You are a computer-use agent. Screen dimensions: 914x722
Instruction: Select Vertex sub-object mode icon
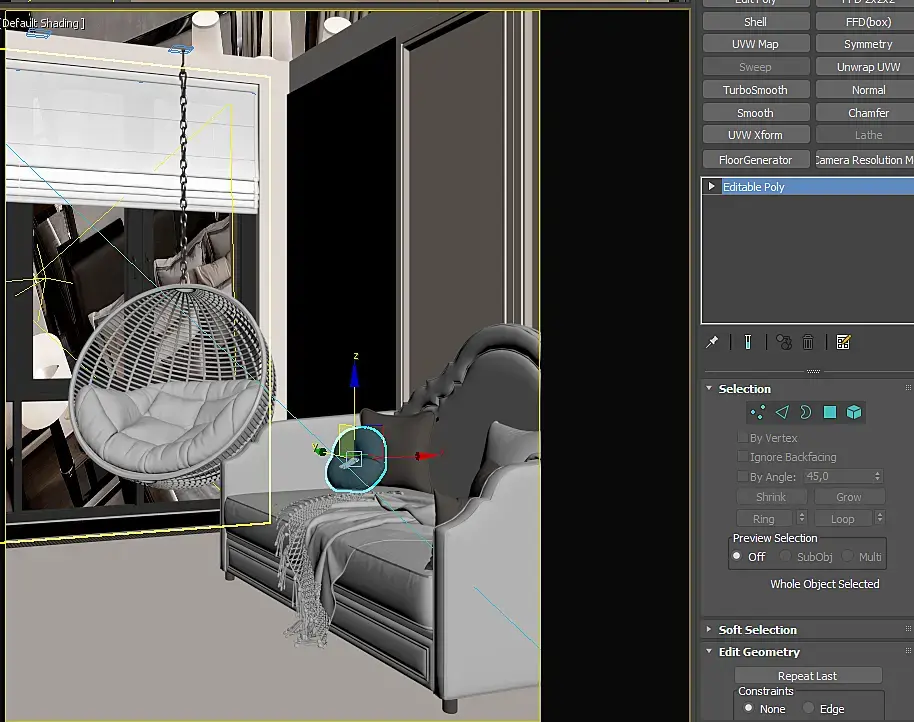pyautogui.click(x=758, y=413)
